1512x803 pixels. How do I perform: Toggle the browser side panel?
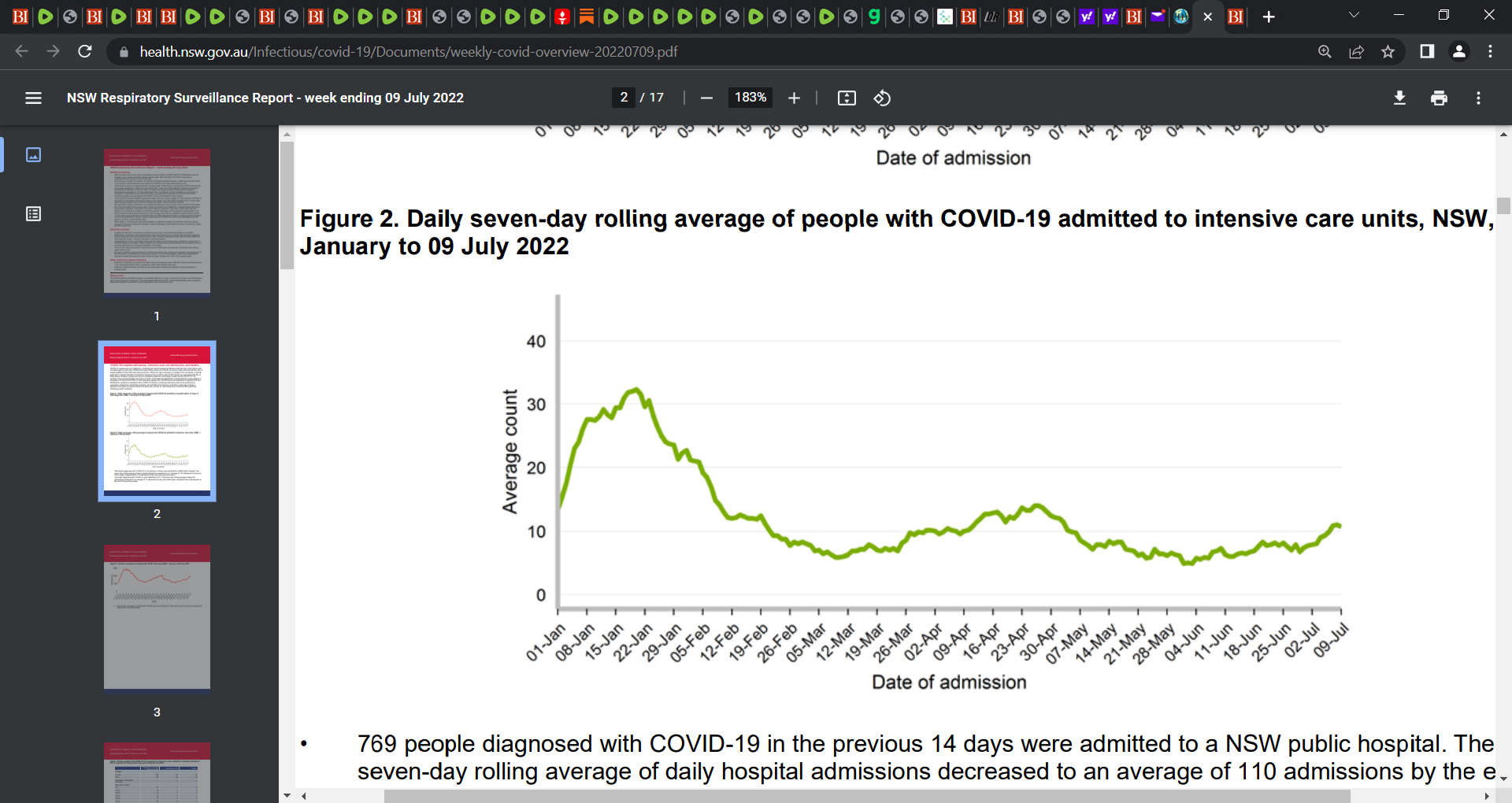click(1426, 51)
